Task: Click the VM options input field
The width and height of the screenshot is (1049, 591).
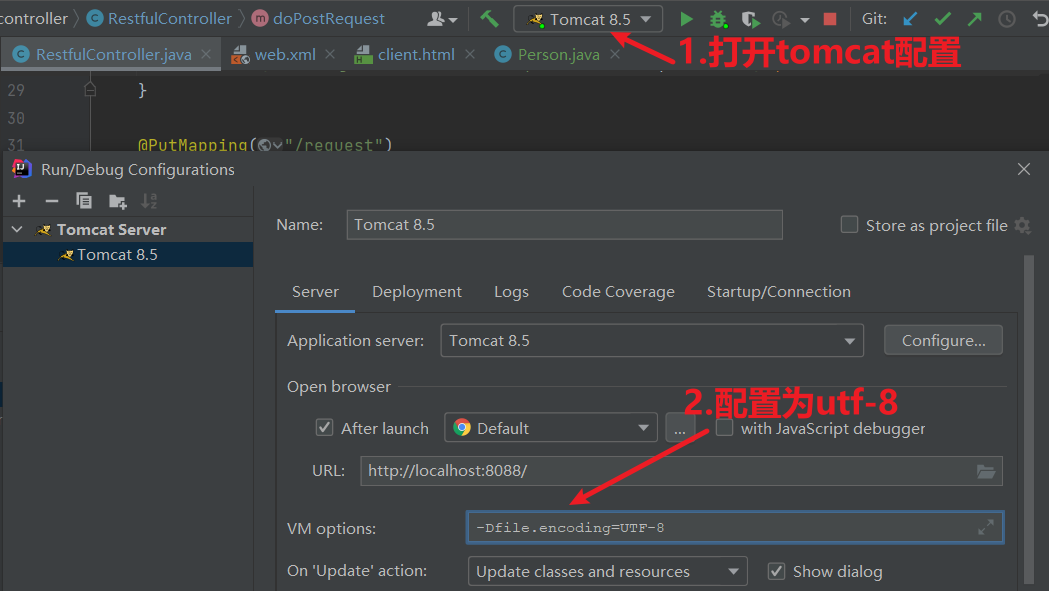Action: (x=735, y=527)
